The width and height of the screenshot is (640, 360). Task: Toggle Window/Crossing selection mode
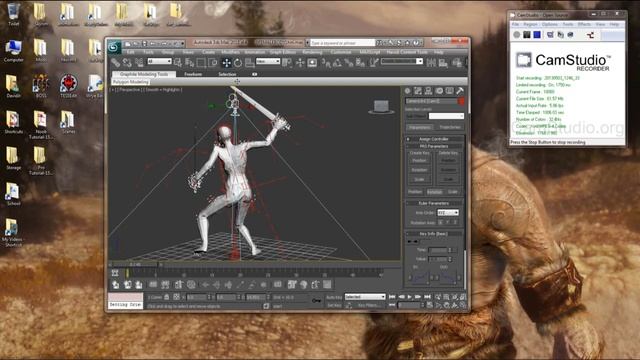[213, 62]
